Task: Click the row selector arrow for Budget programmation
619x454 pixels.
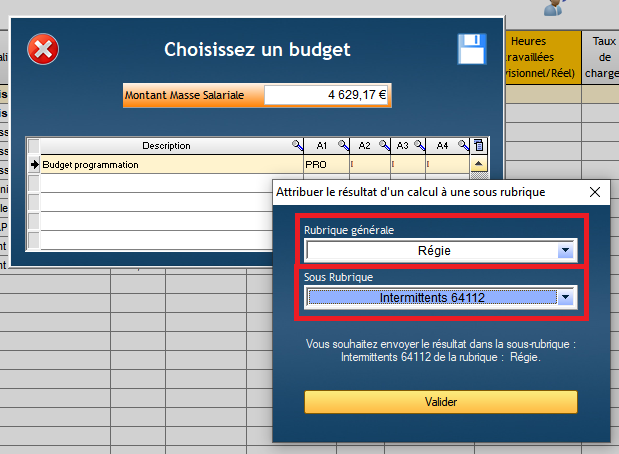Action: [x=33, y=164]
